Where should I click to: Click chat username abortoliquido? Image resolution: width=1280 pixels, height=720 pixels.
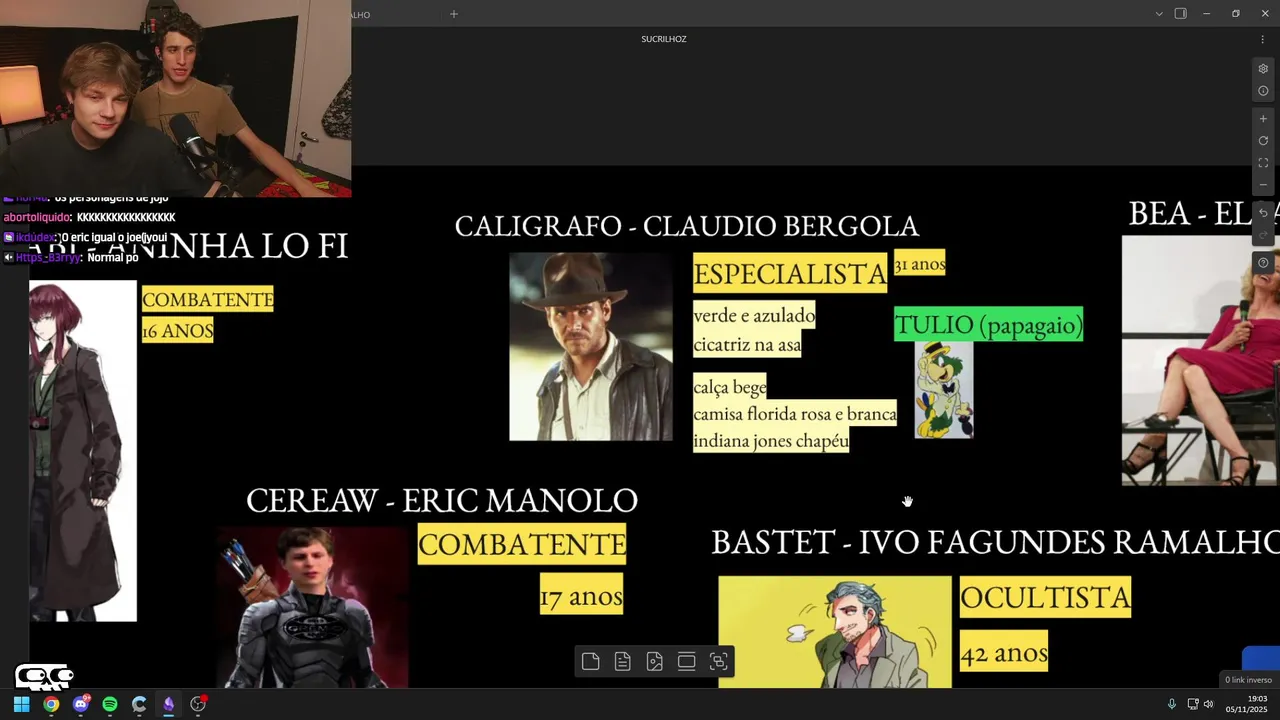37,217
